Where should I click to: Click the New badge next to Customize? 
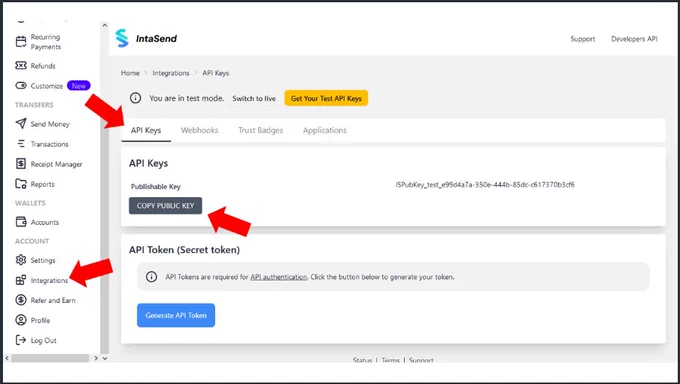[x=78, y=85]
